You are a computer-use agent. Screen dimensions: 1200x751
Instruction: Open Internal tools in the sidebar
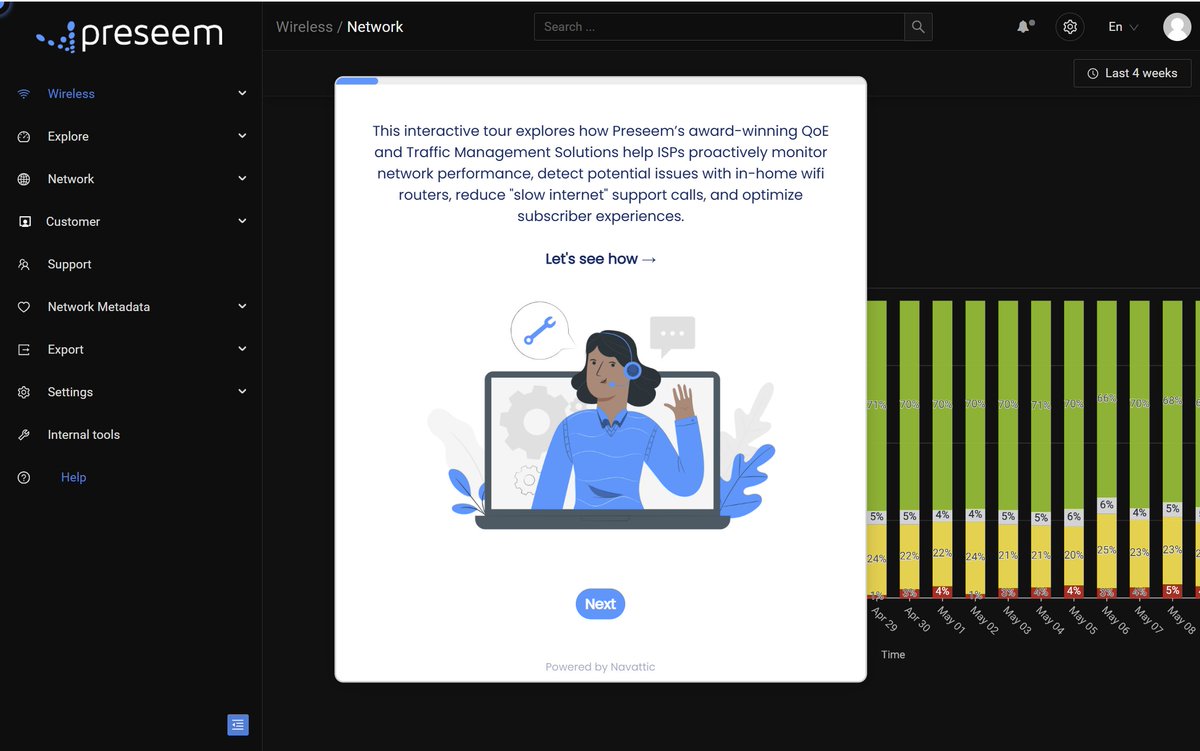point(84,435)
